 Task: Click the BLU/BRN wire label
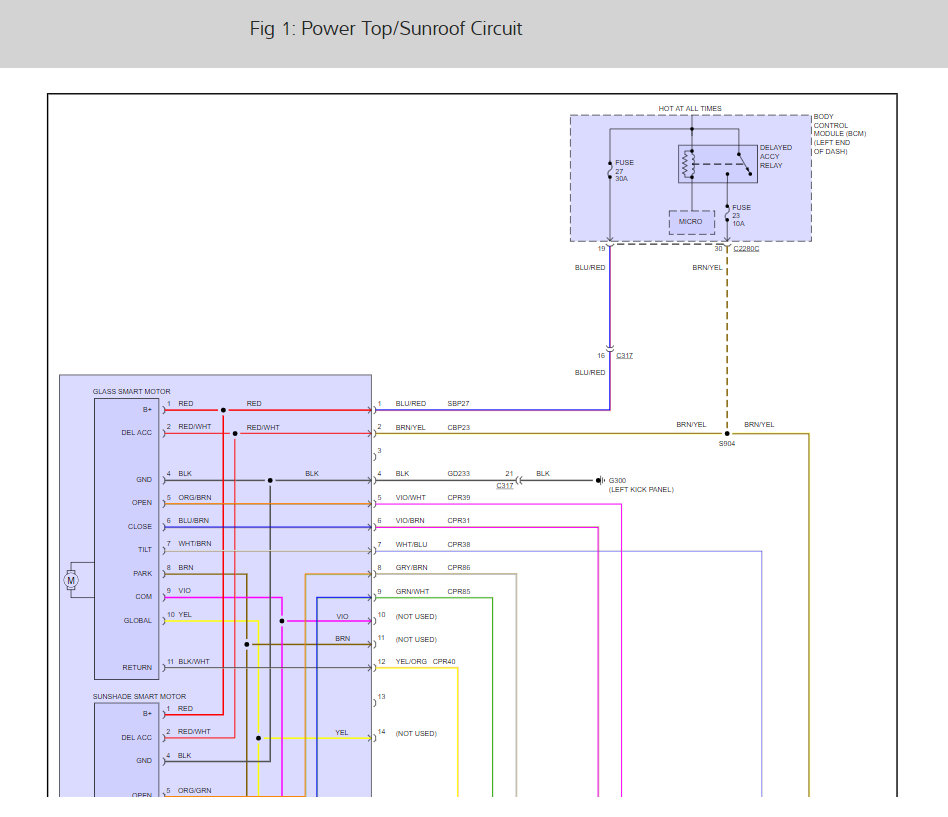pos(193,521)
